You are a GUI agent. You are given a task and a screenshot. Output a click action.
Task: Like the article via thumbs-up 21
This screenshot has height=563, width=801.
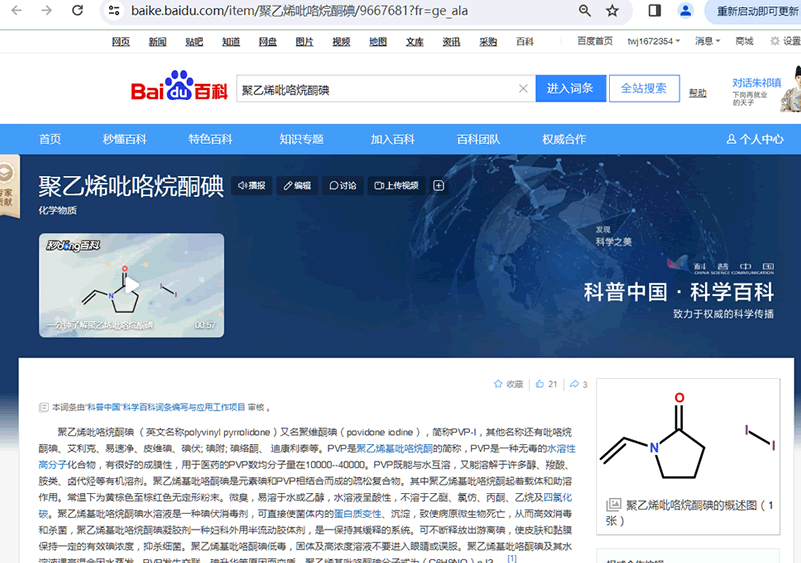click(546, 384)
